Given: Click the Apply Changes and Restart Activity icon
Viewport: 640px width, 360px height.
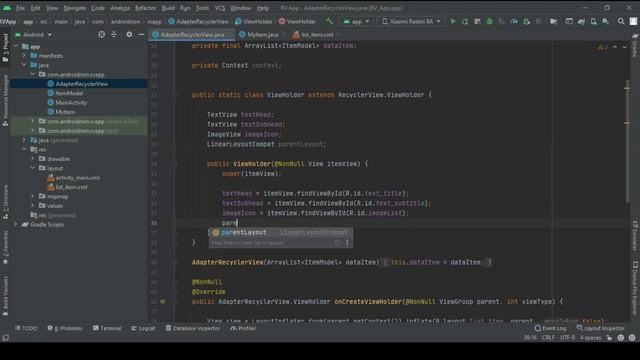Looking at the screenshot, I should [465, 22].
